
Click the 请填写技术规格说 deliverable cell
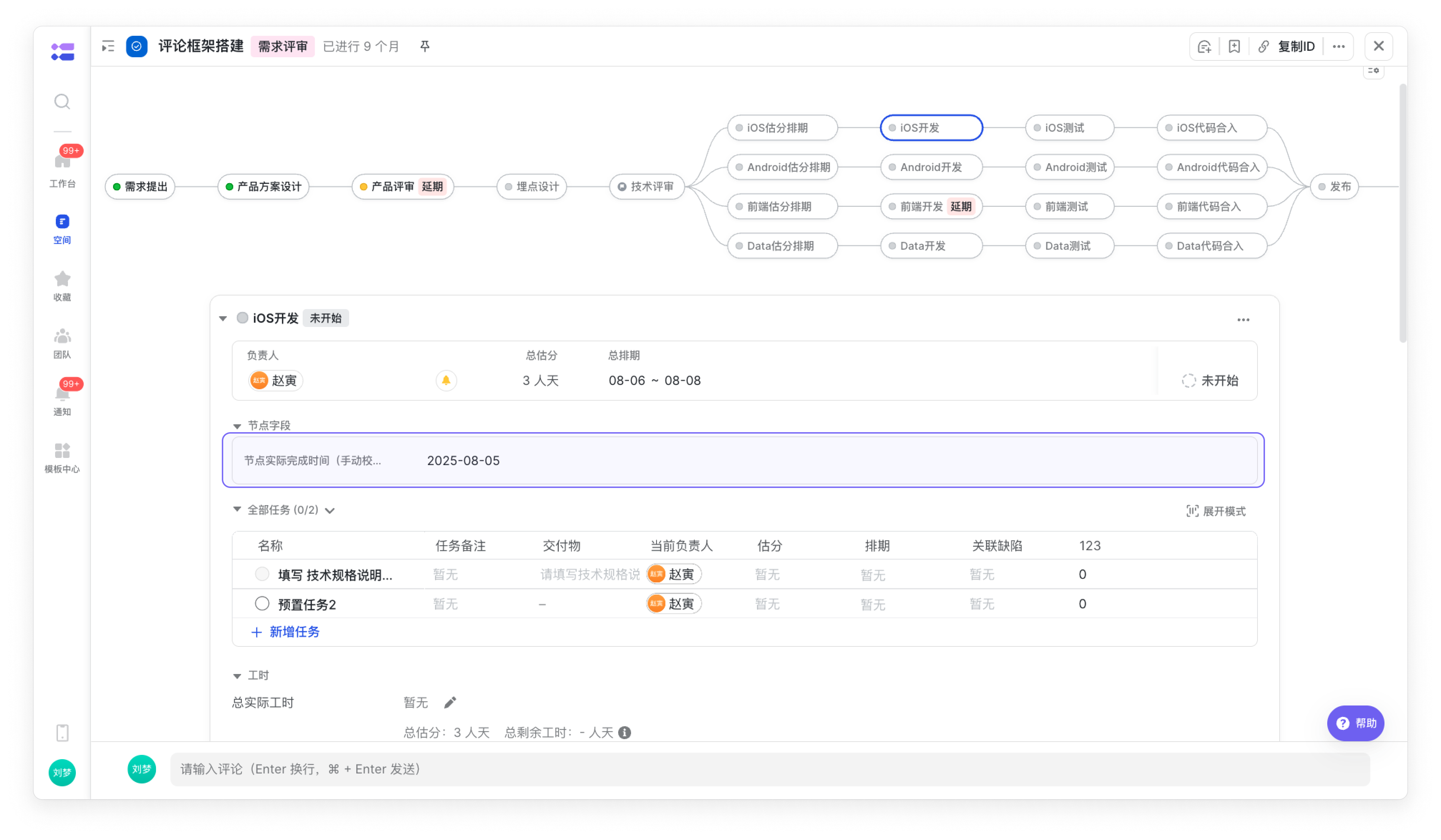(590, 574)
